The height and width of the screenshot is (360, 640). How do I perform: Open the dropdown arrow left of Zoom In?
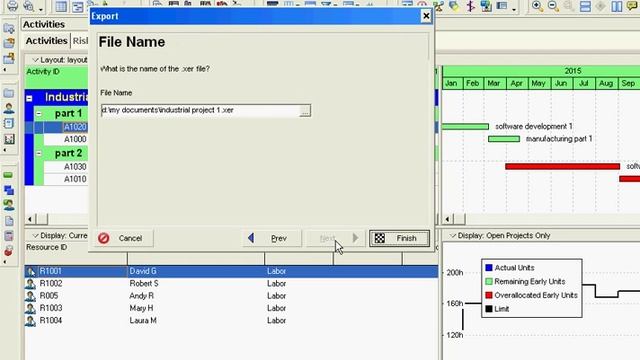coord(513,8)
